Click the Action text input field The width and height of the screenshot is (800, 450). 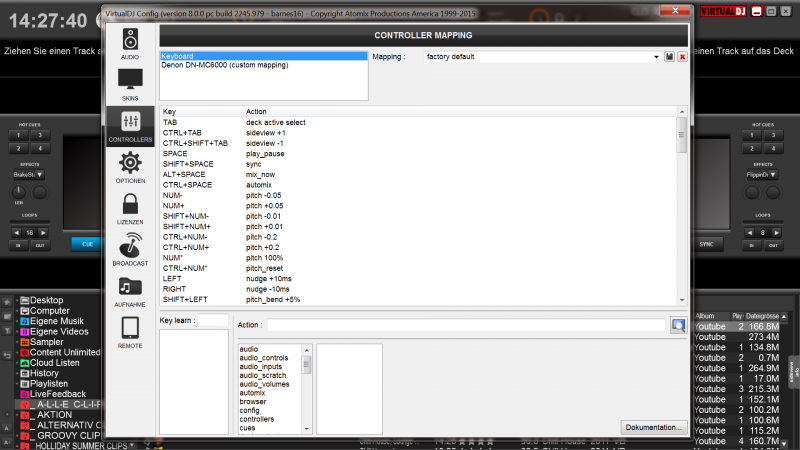tap(466, 325)
